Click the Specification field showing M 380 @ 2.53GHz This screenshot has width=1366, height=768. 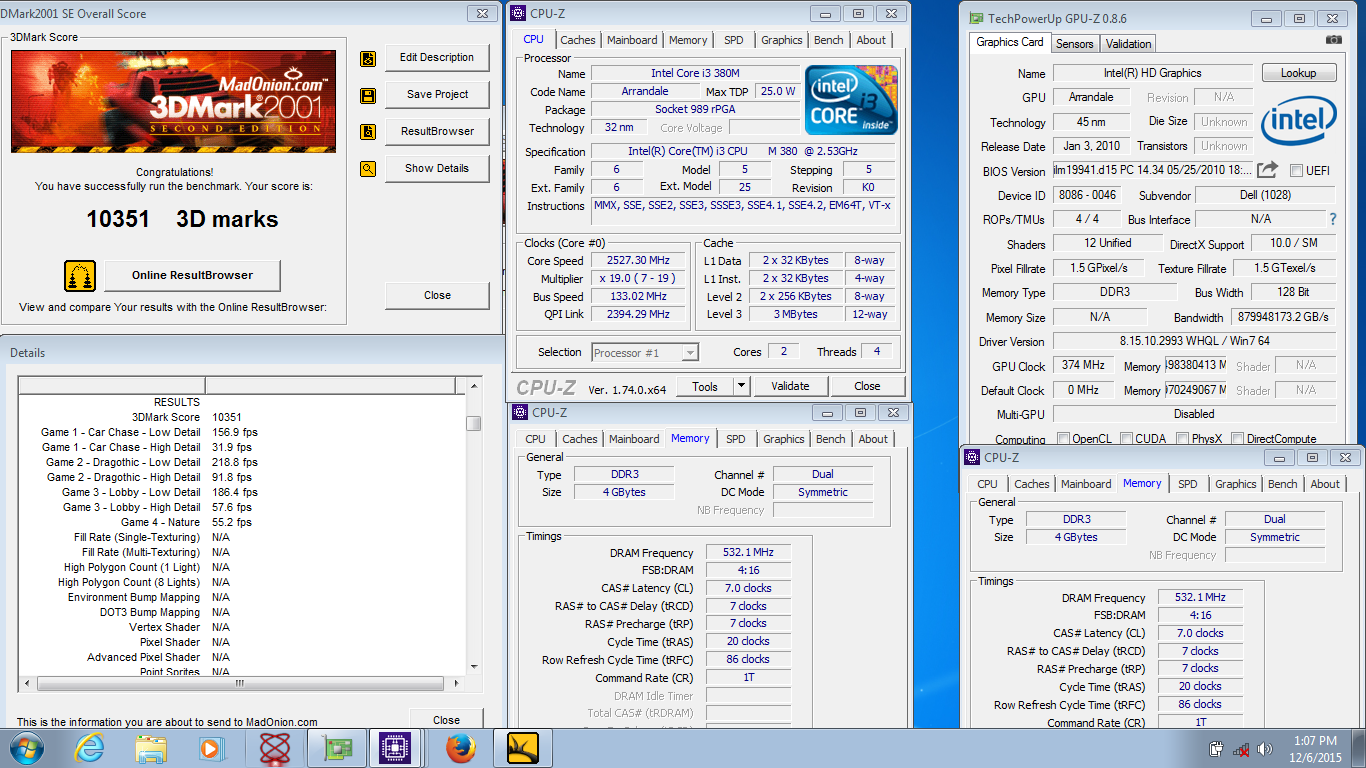tap(744, 152)
